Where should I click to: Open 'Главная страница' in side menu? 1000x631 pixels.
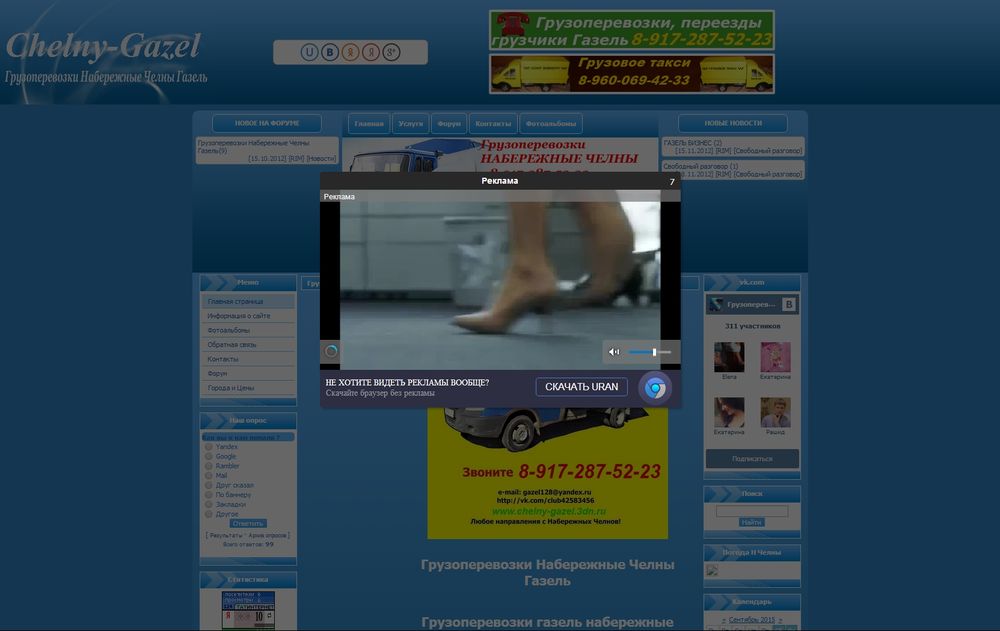click(248, 301)
